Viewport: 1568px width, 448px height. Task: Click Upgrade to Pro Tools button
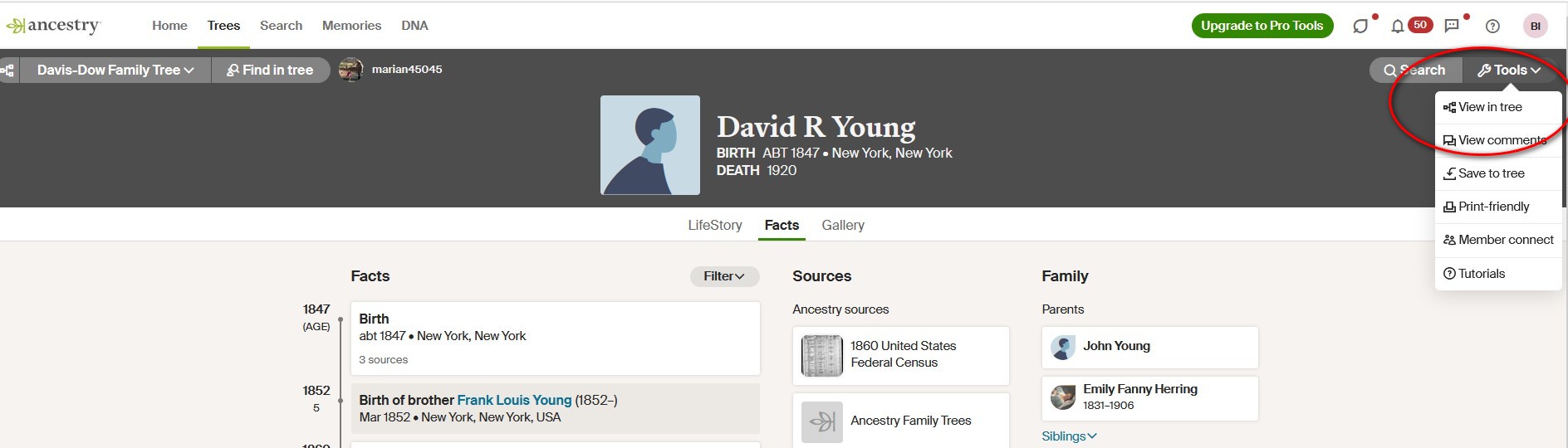pyautogui.click(x=1262, y=26)
